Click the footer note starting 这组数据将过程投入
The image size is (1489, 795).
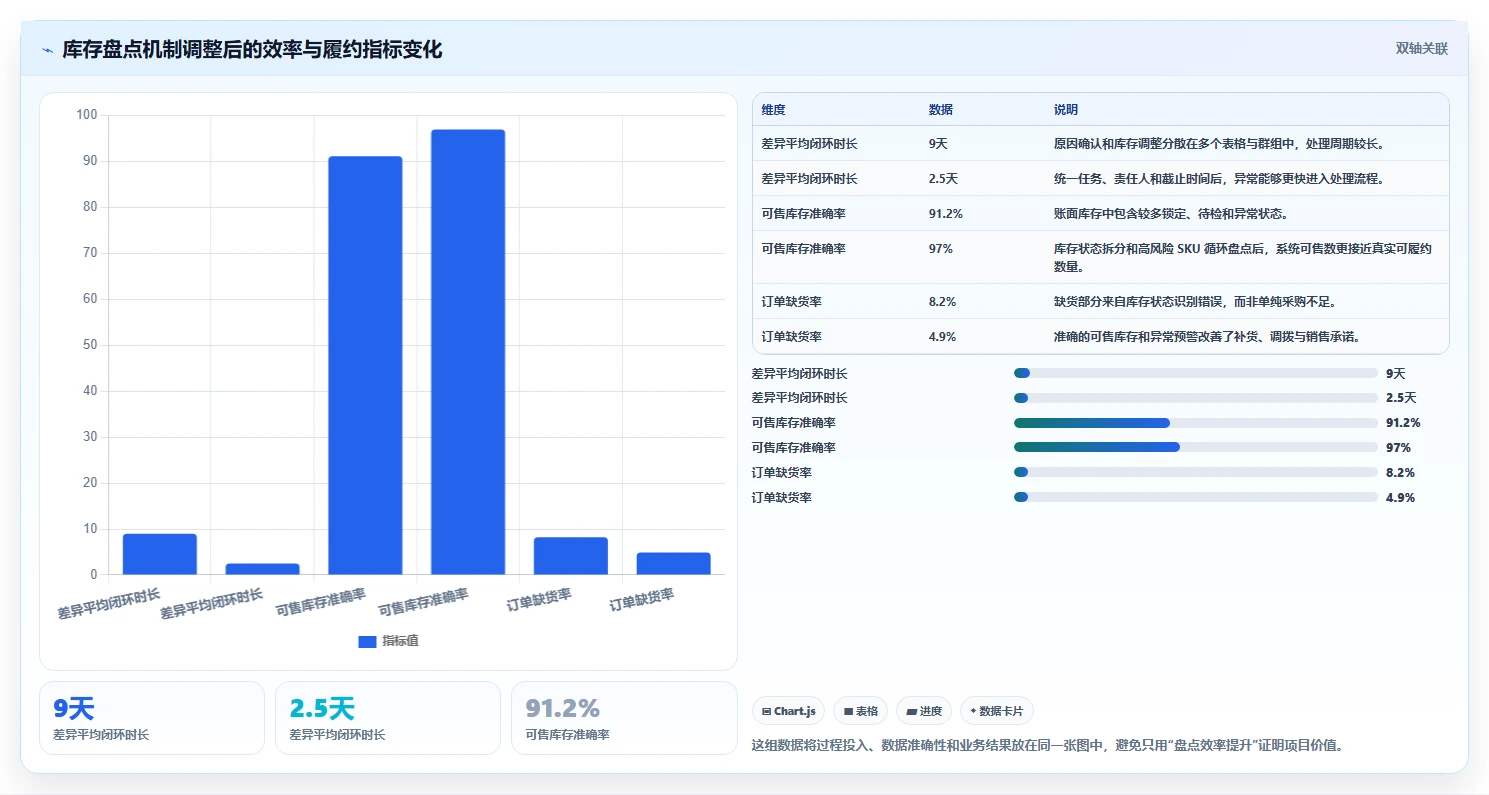(1047, 745)
